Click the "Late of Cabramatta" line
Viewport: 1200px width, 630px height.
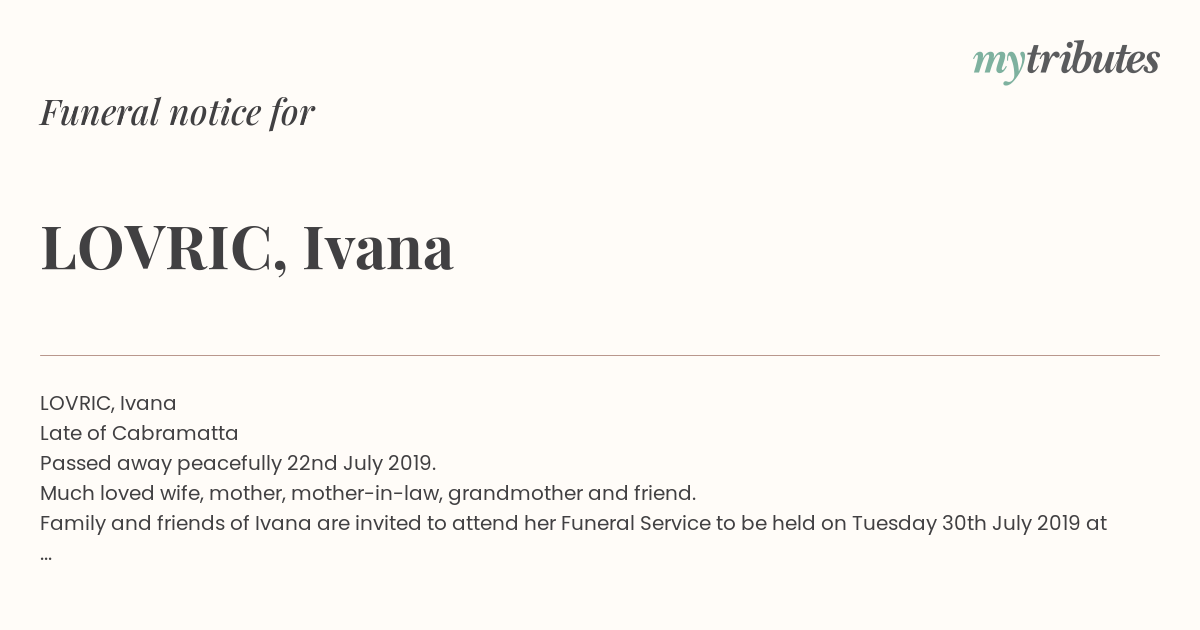tap(139, 433)
